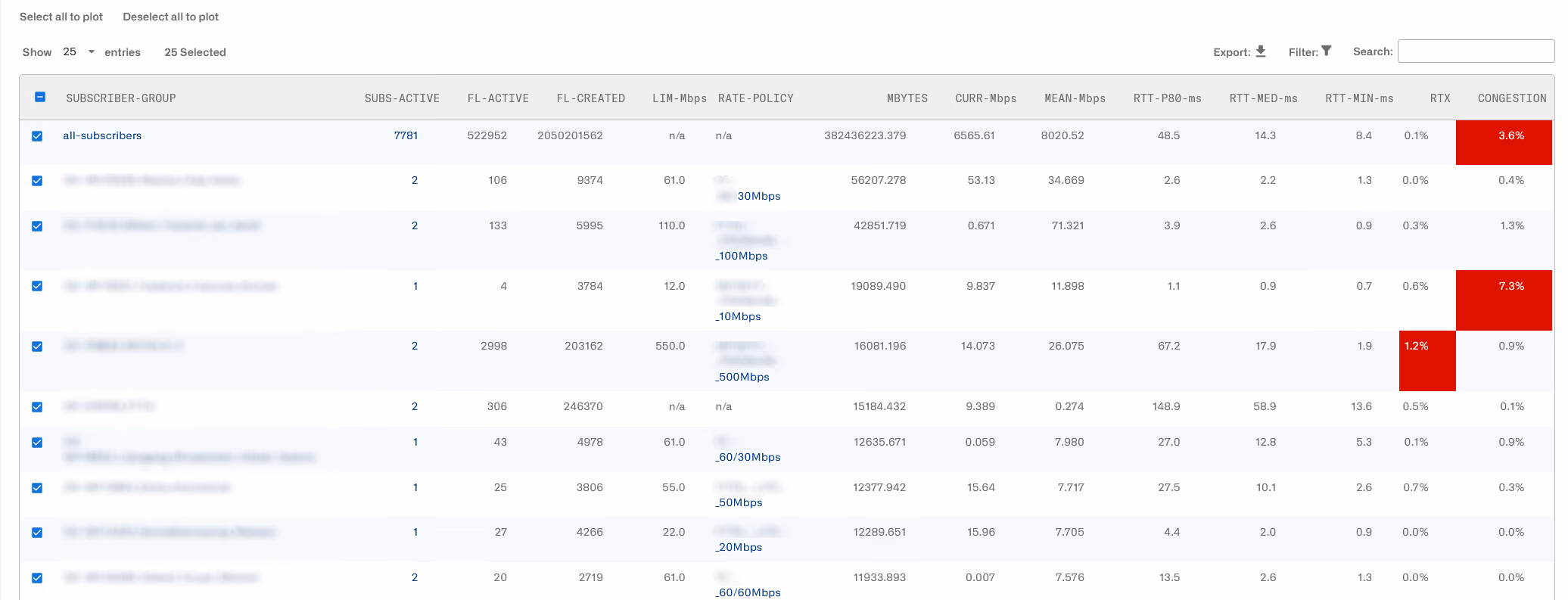The height and width of the screenshot is (600, 1568).
Task: Click the 2050201562 FL-CREATED value
Action: (x=570, y=135)
